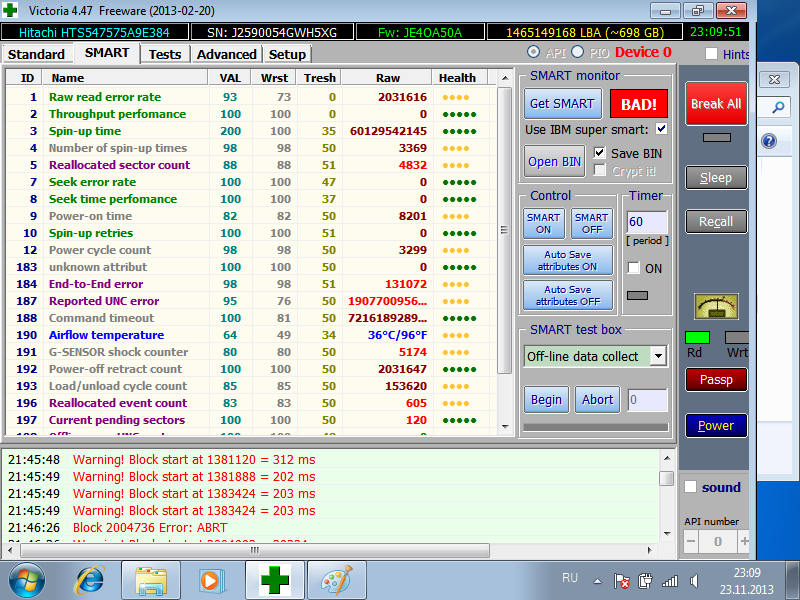Image resolution: width=800 pixels, height=600 pixels.
Task: Click the blue help icon in background window
Action: (769, 140)
